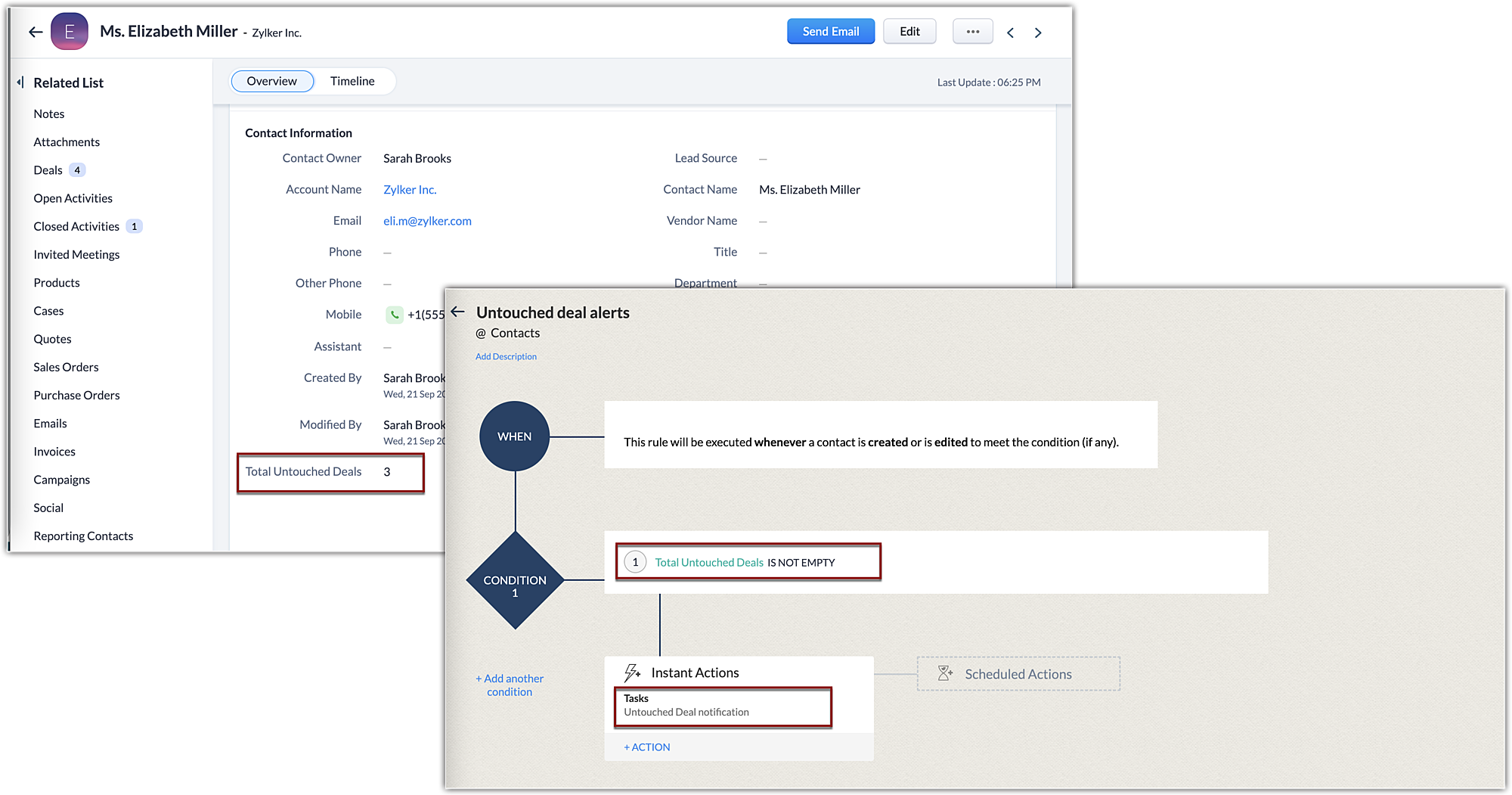This screenshot has height=795, width=1512.
Task: Click the Edit button
Action: pos(909,32)
